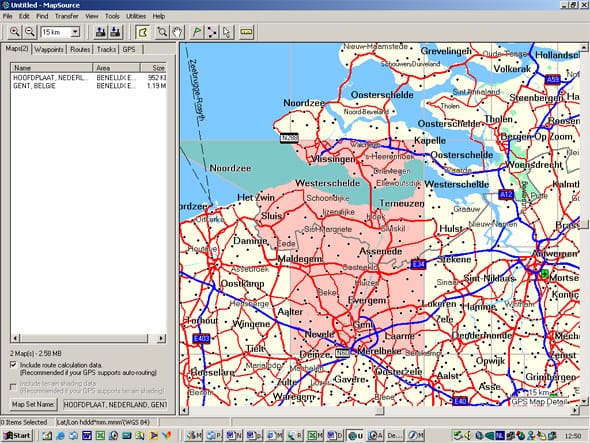The width and height of the screenshot is (590, 443).
Task: Click the E34 highway shield on map
Action: 418,264
